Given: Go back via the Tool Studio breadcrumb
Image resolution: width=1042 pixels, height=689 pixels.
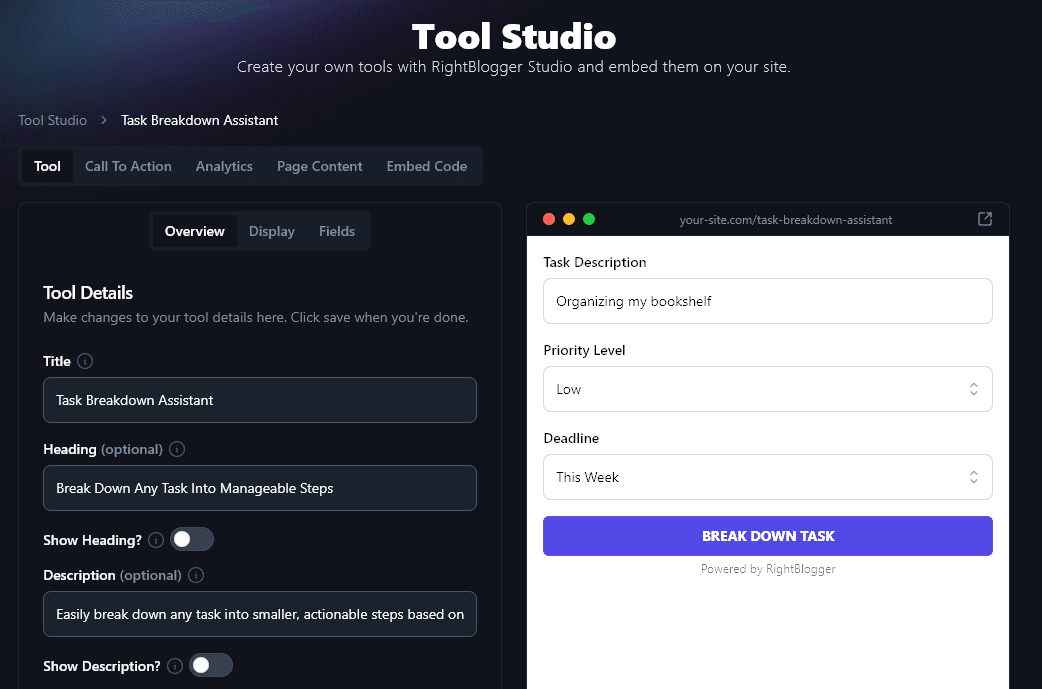Looking at the screenshot, I should pyautogui.click(x=52, y=120).
